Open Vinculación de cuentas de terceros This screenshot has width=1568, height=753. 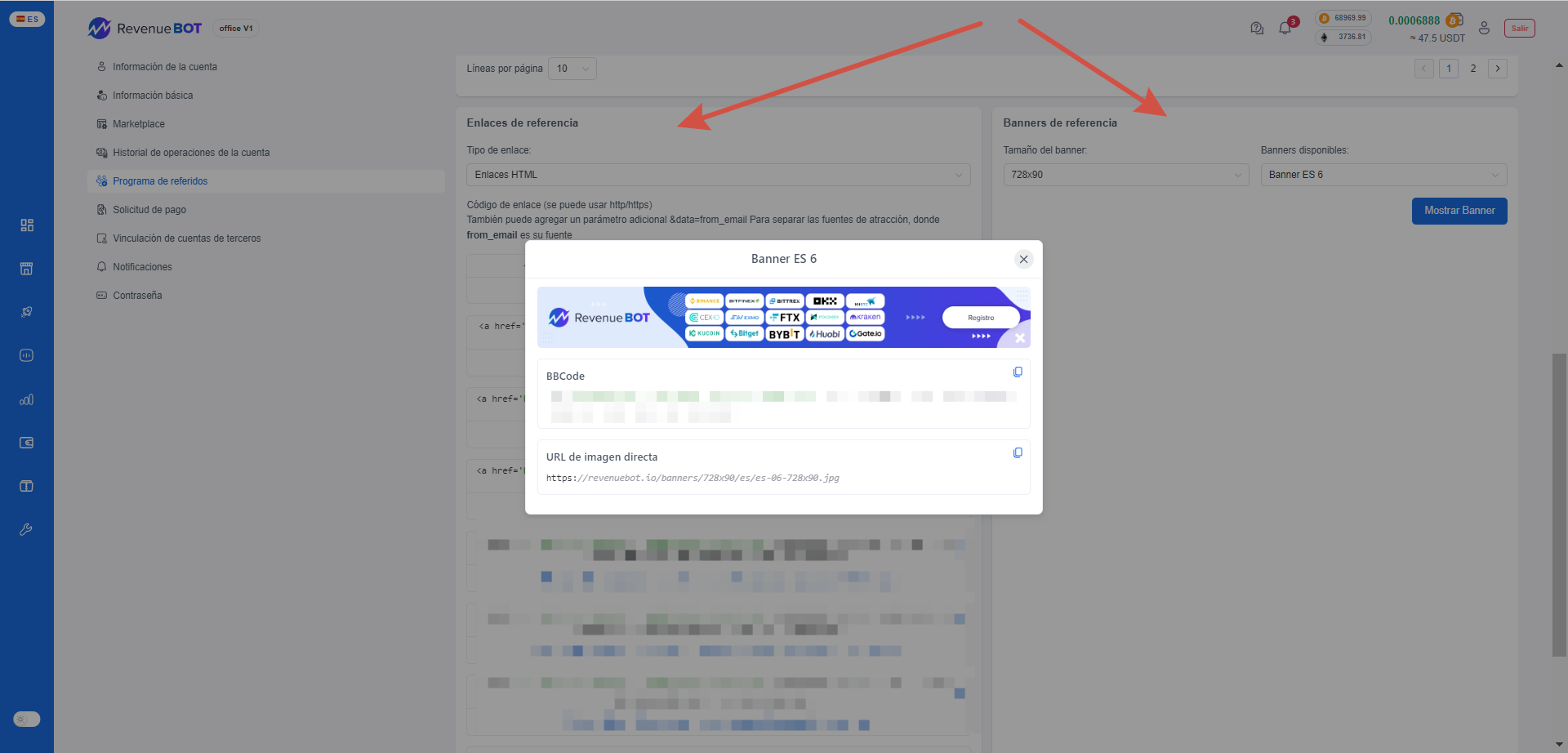[x=266, y=238]
